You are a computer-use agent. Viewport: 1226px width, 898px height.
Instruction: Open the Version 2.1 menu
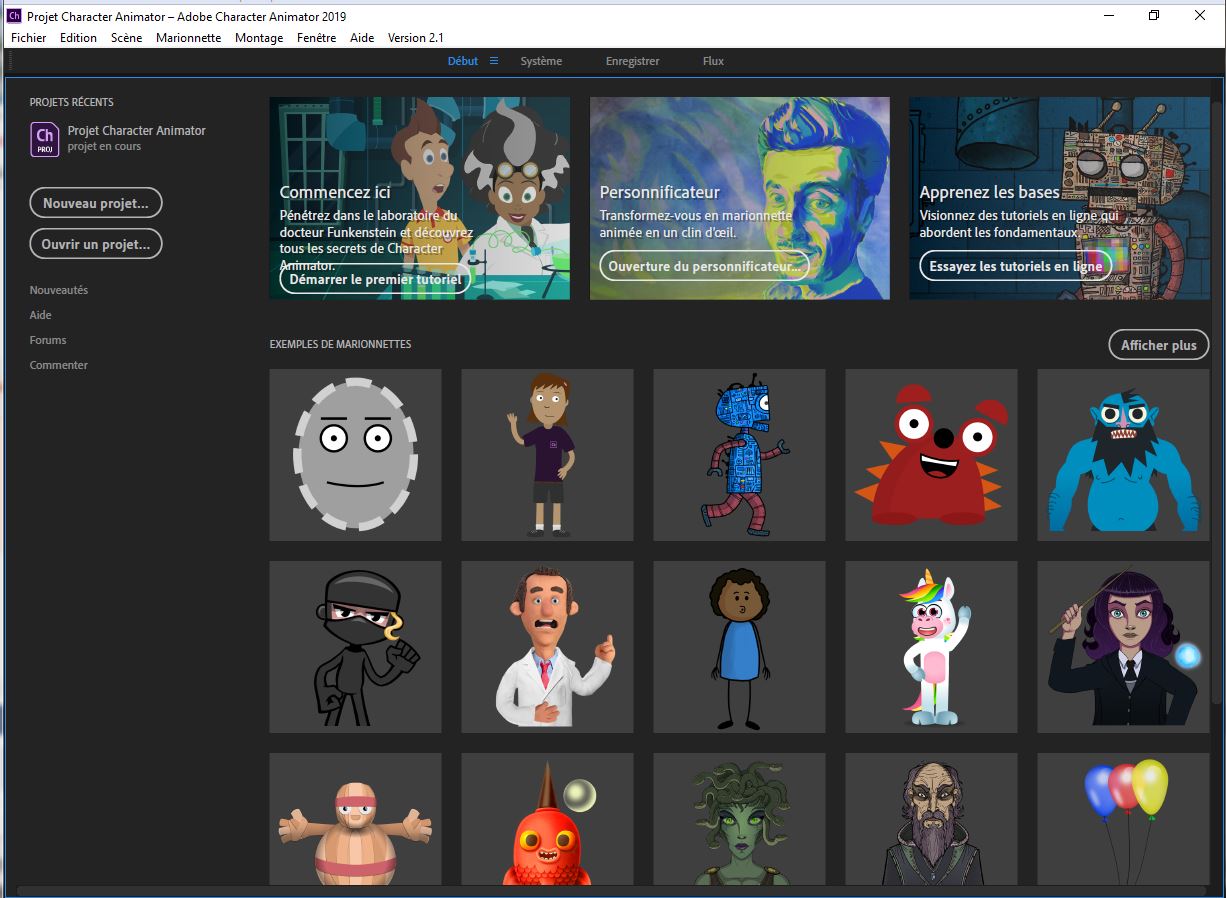415,38
